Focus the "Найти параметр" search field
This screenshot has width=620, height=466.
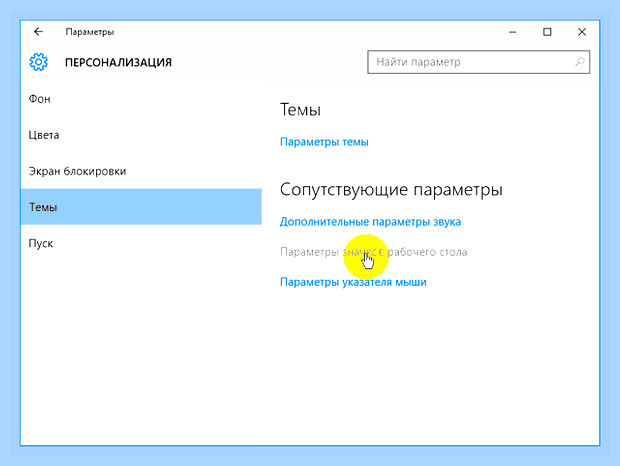(478, 62)
